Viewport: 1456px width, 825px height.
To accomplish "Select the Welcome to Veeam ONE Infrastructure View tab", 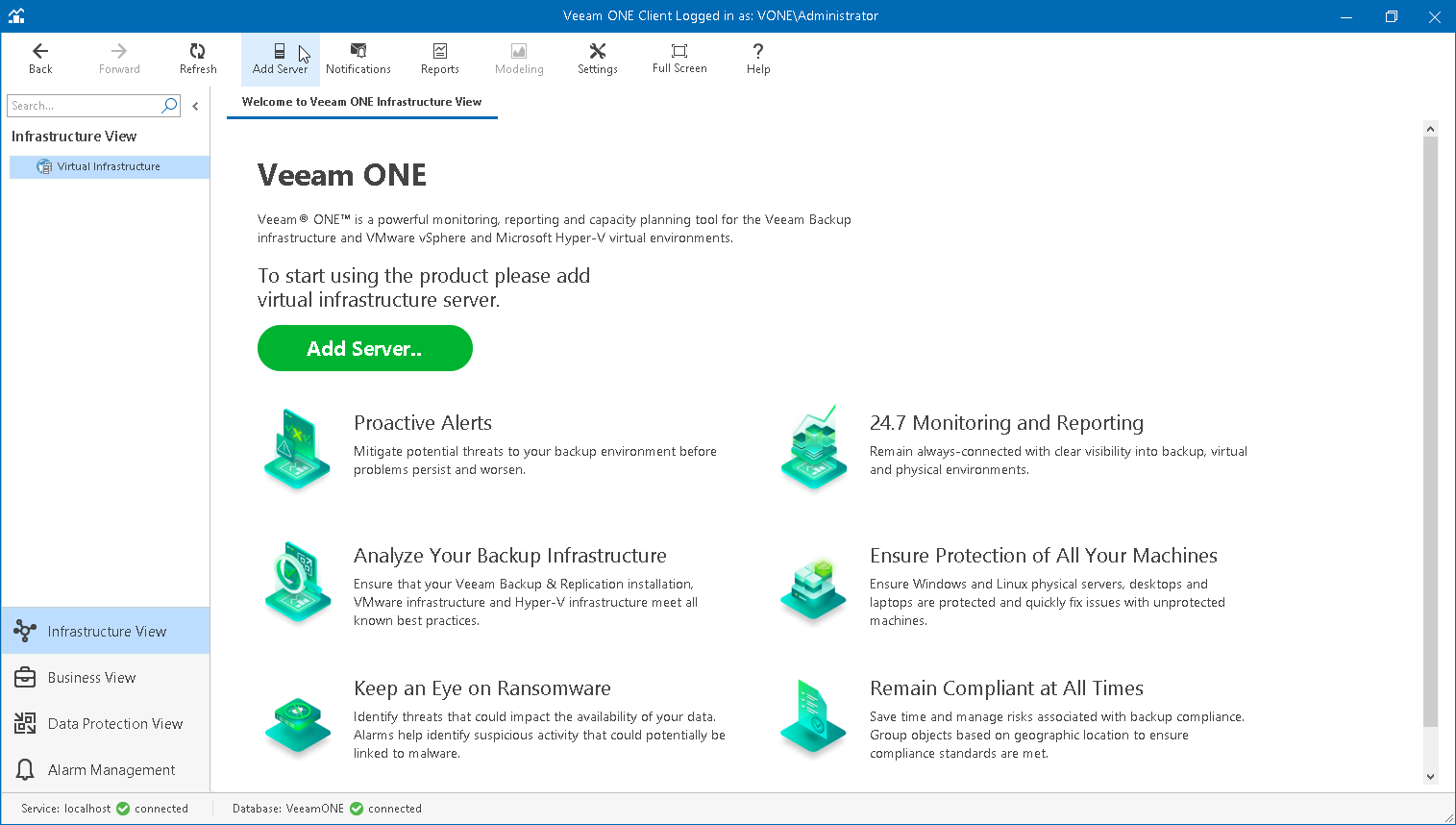I will coord(362,102).
